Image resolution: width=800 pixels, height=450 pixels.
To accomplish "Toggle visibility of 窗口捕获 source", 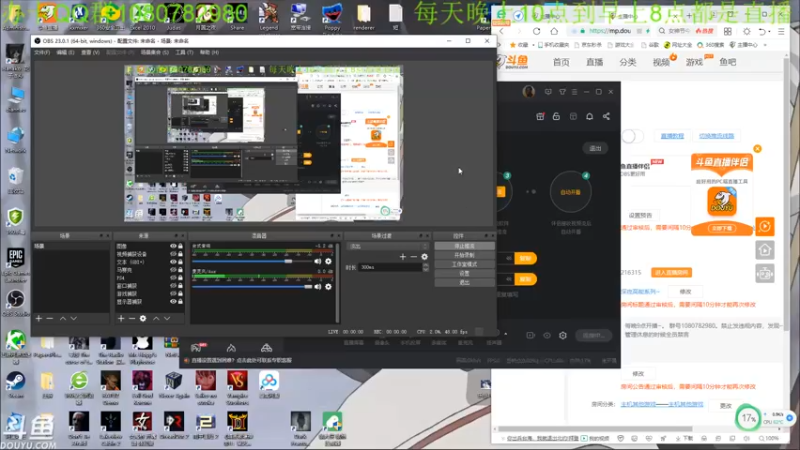I will pos(173,286).
